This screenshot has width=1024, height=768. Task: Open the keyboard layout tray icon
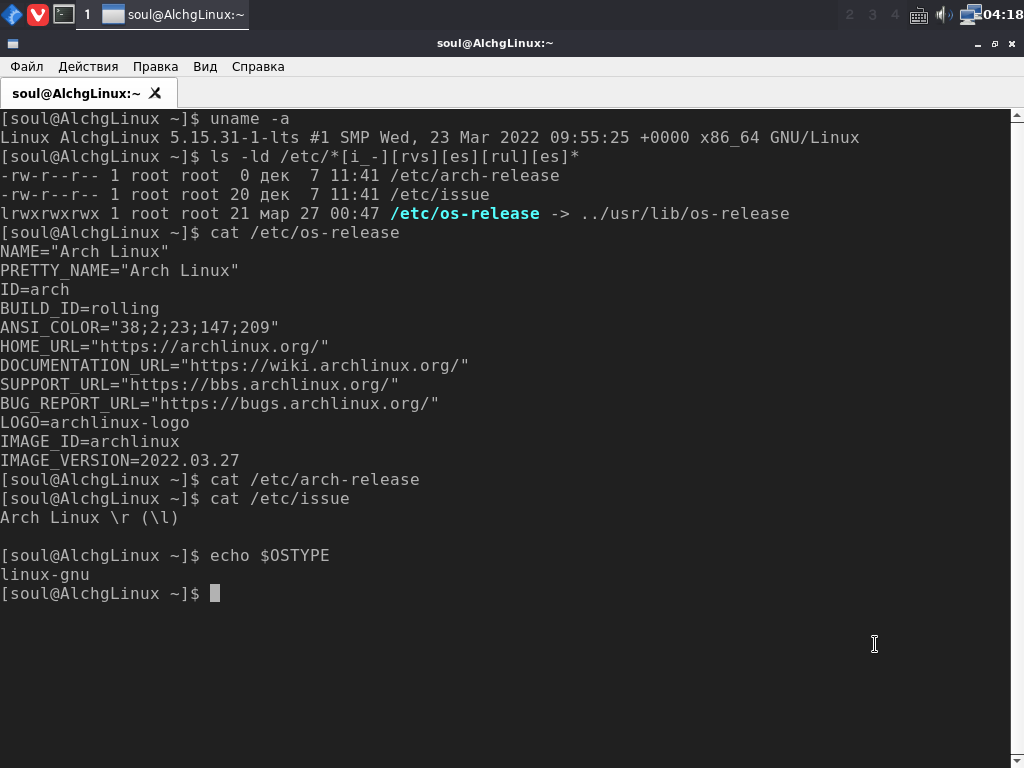(x=919, y=15)
